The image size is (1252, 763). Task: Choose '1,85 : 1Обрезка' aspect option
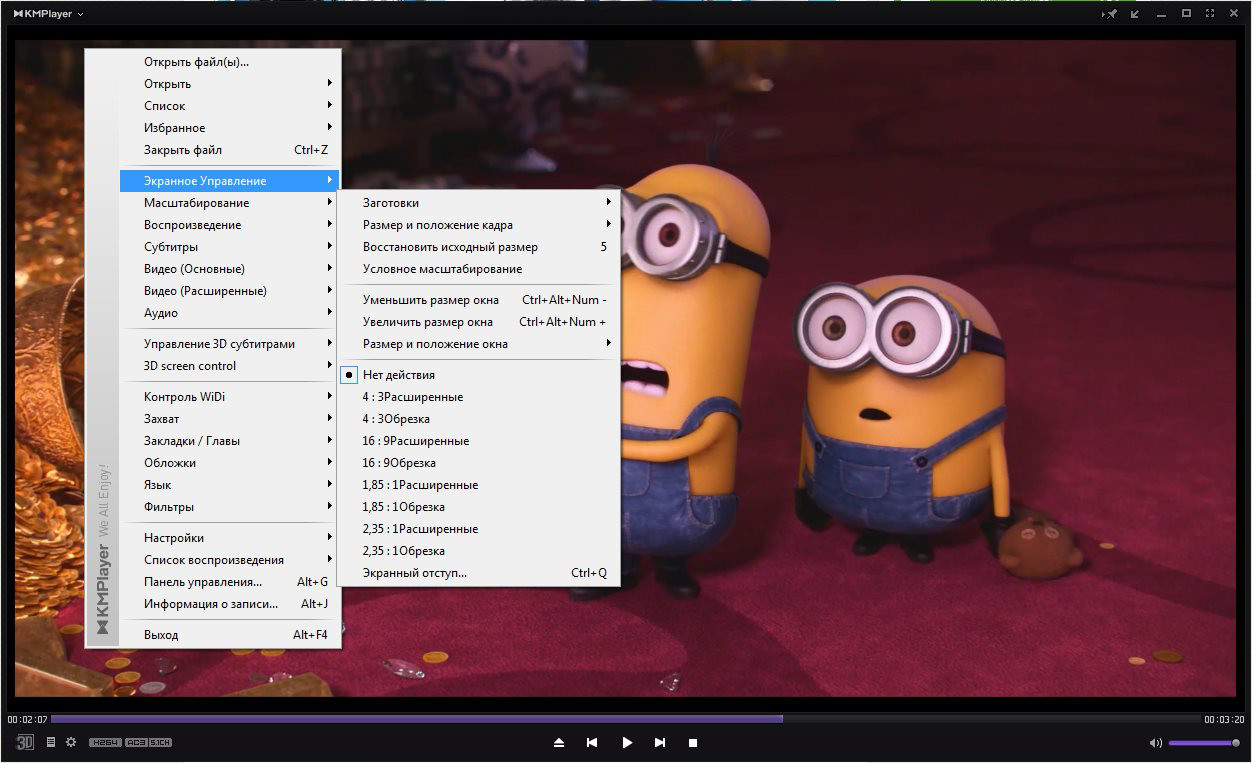click(x=478, y=507)
